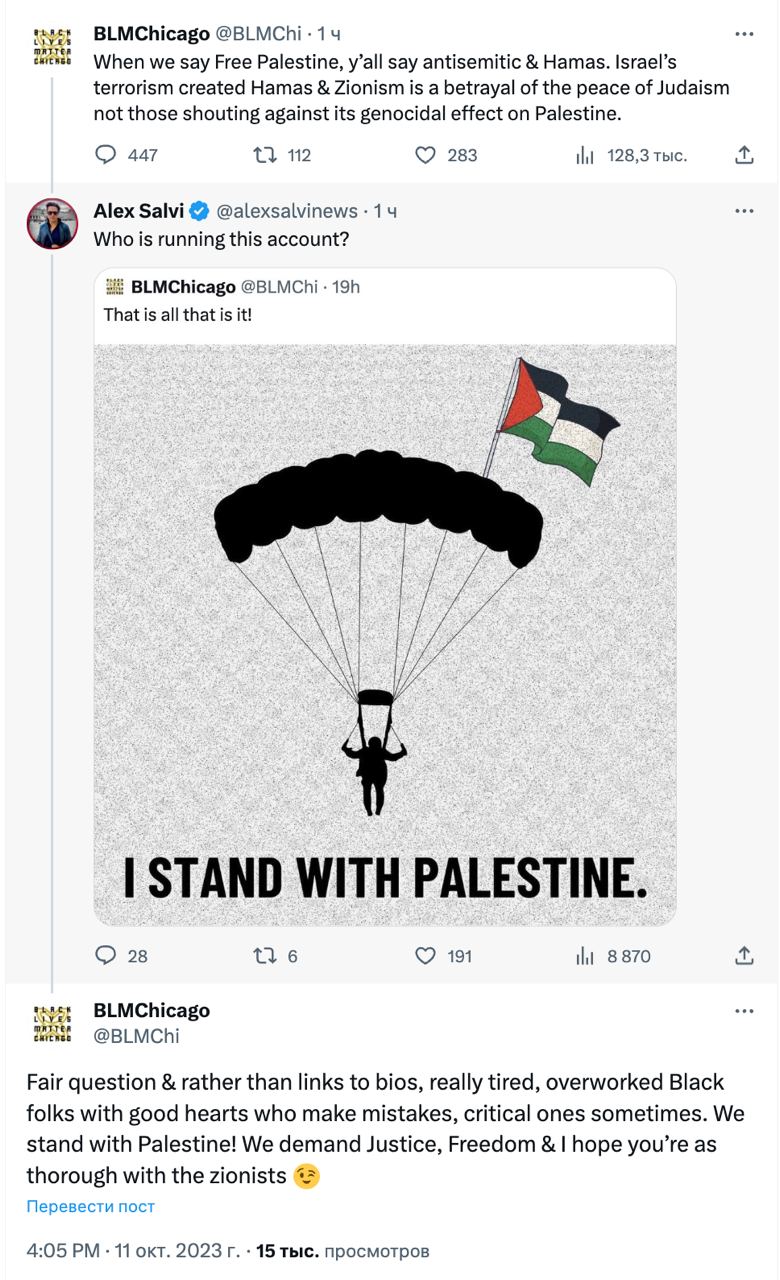Like Alex Salvi's tweet
The width and height of the screenshot is (780, 1280).
coord(426,956)
